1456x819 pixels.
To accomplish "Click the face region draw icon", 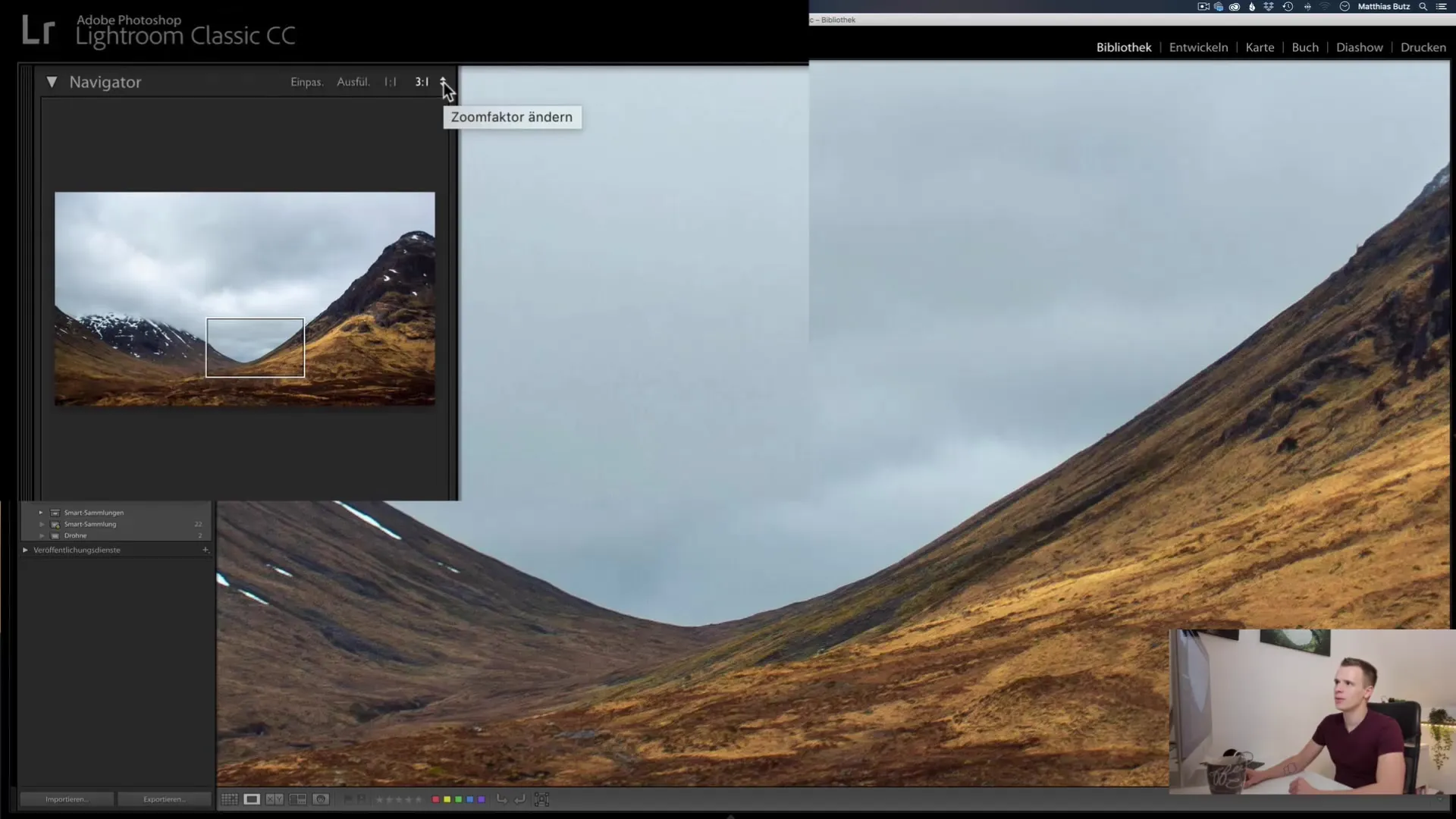I will pyautogui.click(x=541, y=799).
